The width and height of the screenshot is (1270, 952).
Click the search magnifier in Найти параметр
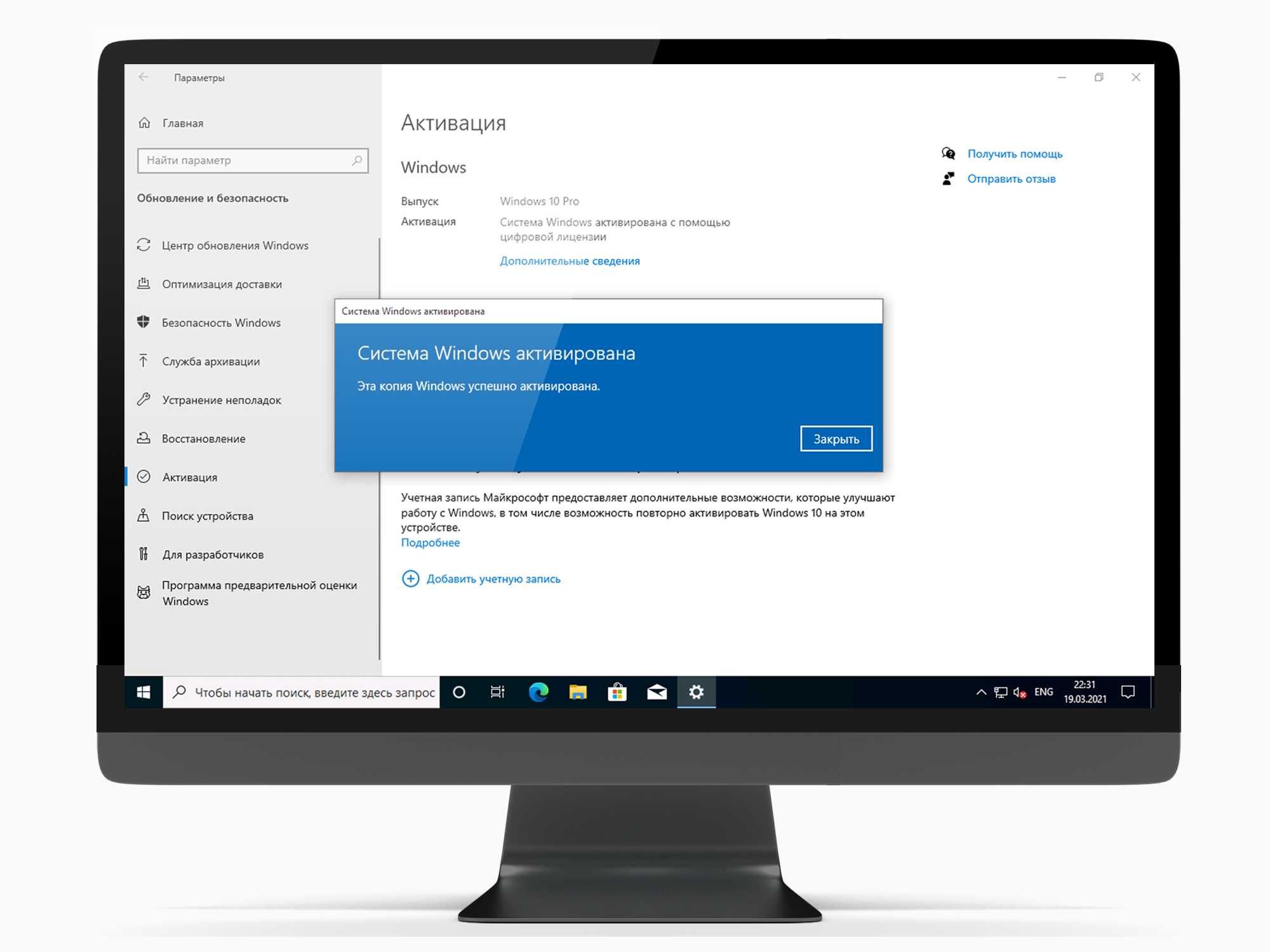click(357, 161)
